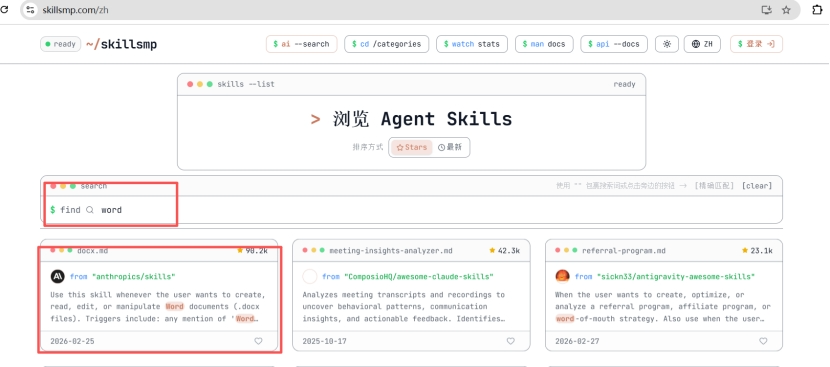Click date 2026-02-25 on docx card
Viewport: 830px width, 367px height.
click(x=72, y=341)
